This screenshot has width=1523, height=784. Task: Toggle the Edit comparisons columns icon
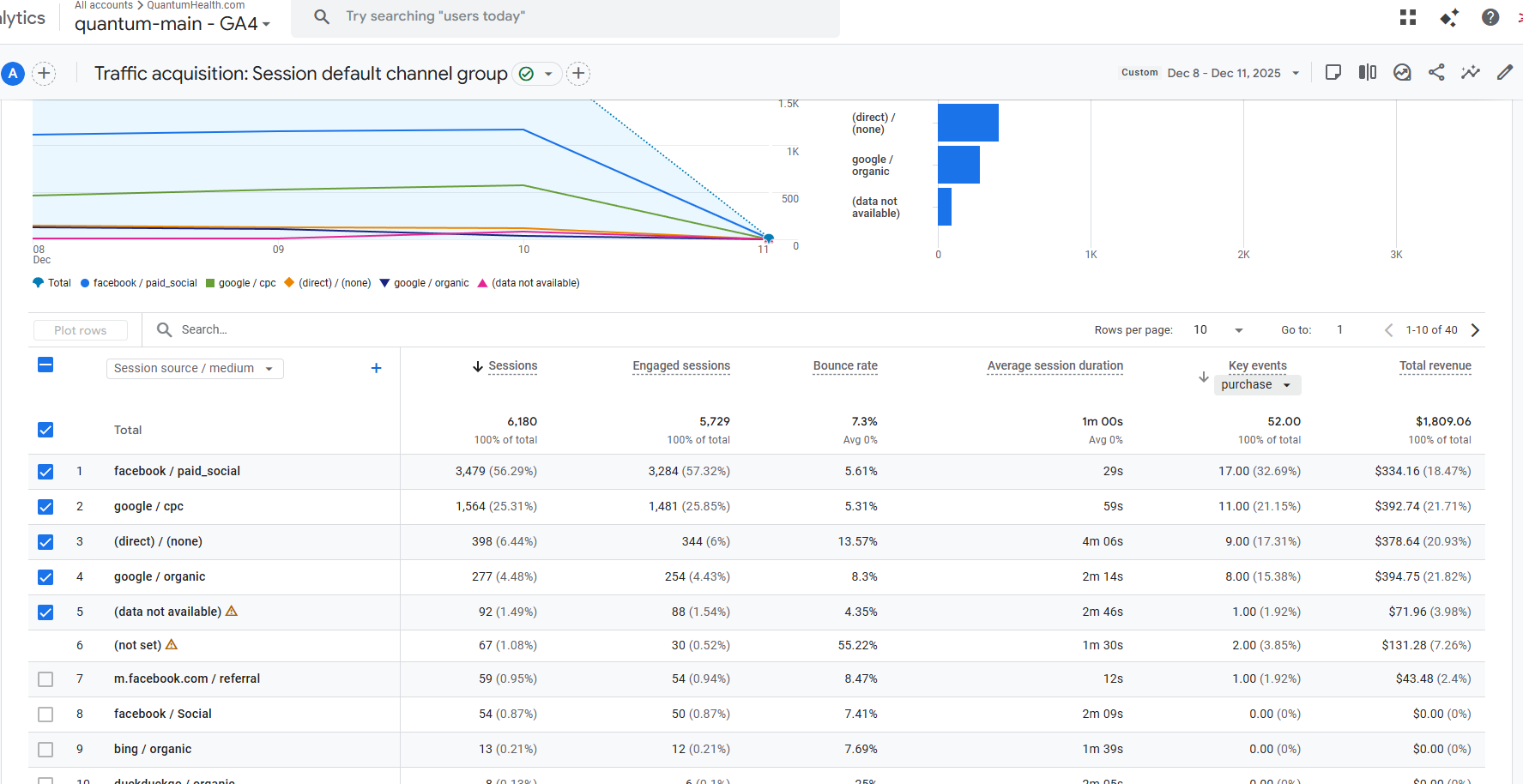[1368, 73]
